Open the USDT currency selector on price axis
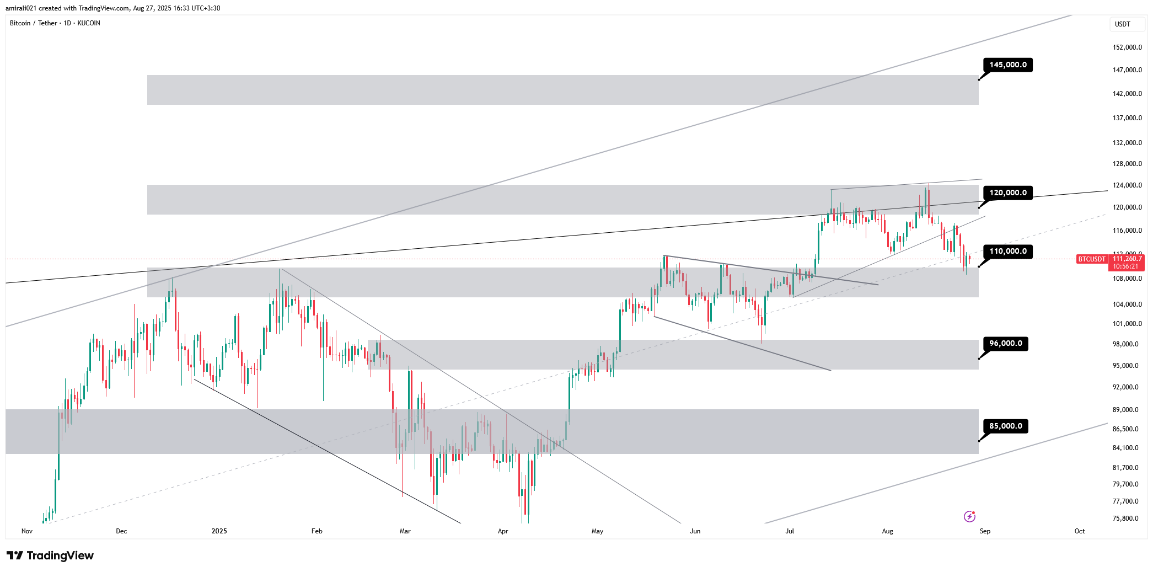1153x572 pixels. (x=1122, y=24)
